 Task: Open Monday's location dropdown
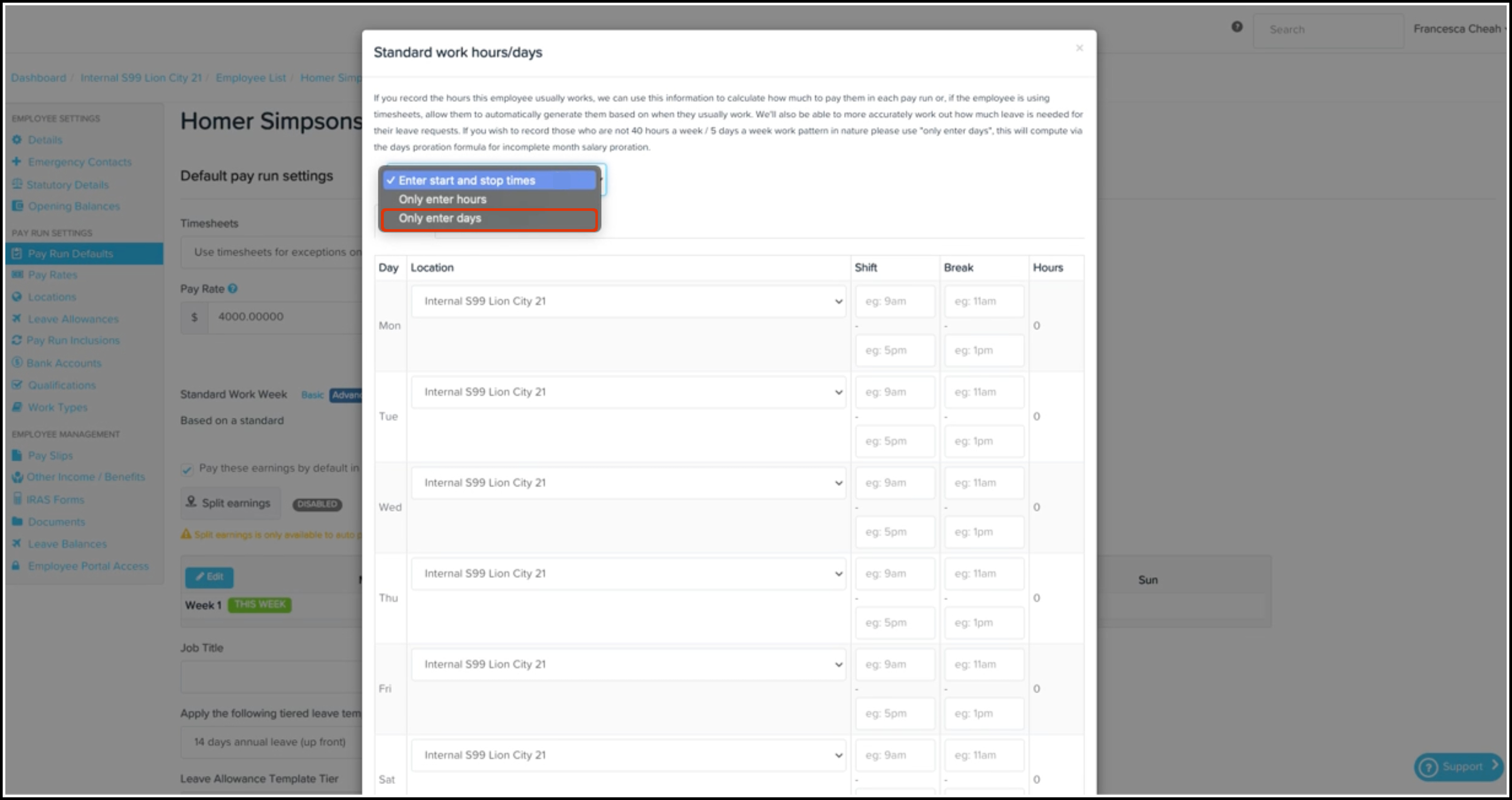pyautogui.click(x=628, y=301)
